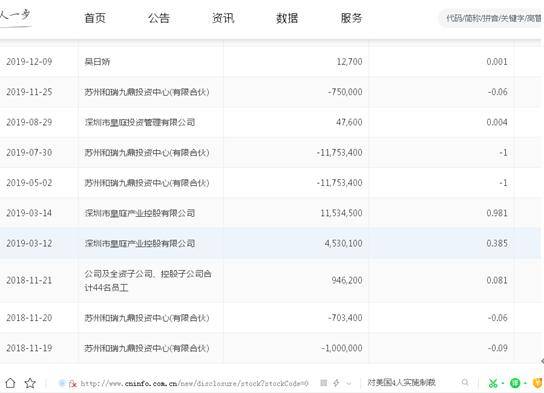Image resolution: width=544 pixels, height=393 pixels.
Task: Select 苏州和瑞九鼎投资中心 in the 2019-05-02 row
Action: pyautogui.click(x=147, y=182)
